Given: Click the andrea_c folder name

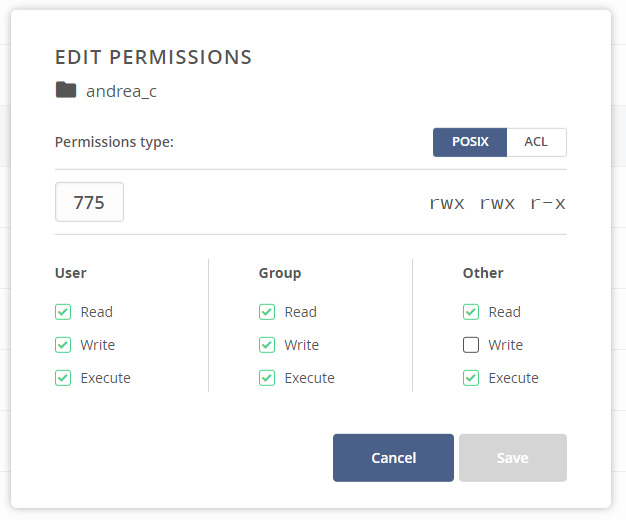Looking at the screenshot, I should (121, 91).
